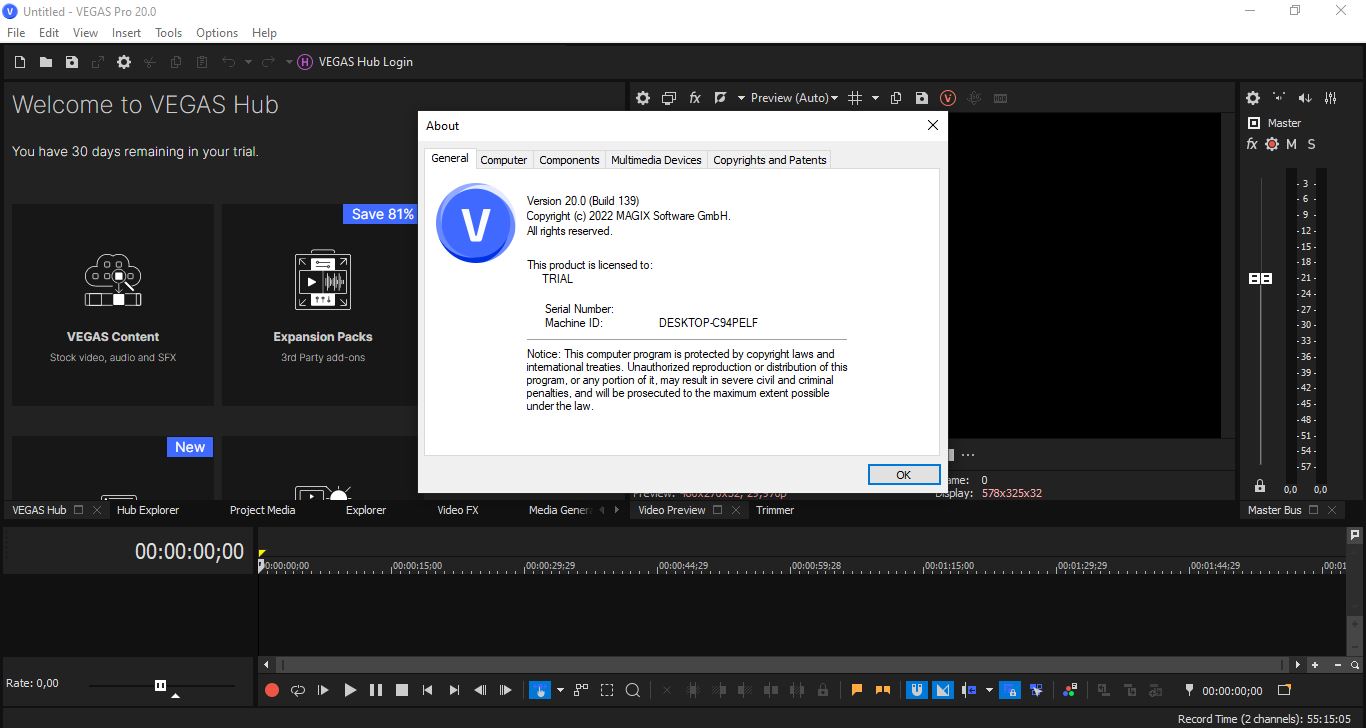Start recording with the red Record button
This screenshot has width=1366, height=728.
click(x=272, y=690)
